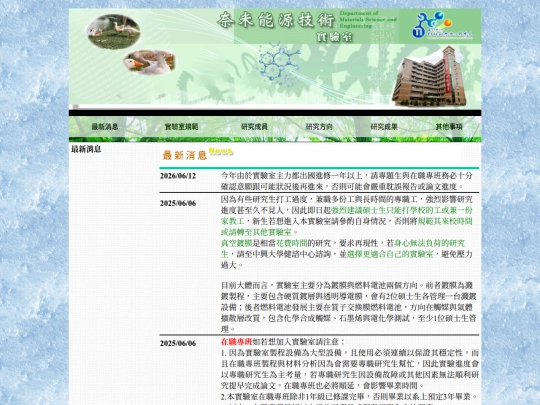Click the department logo in banner
This screenshot has height=405, width=540.
pos(442,25)
